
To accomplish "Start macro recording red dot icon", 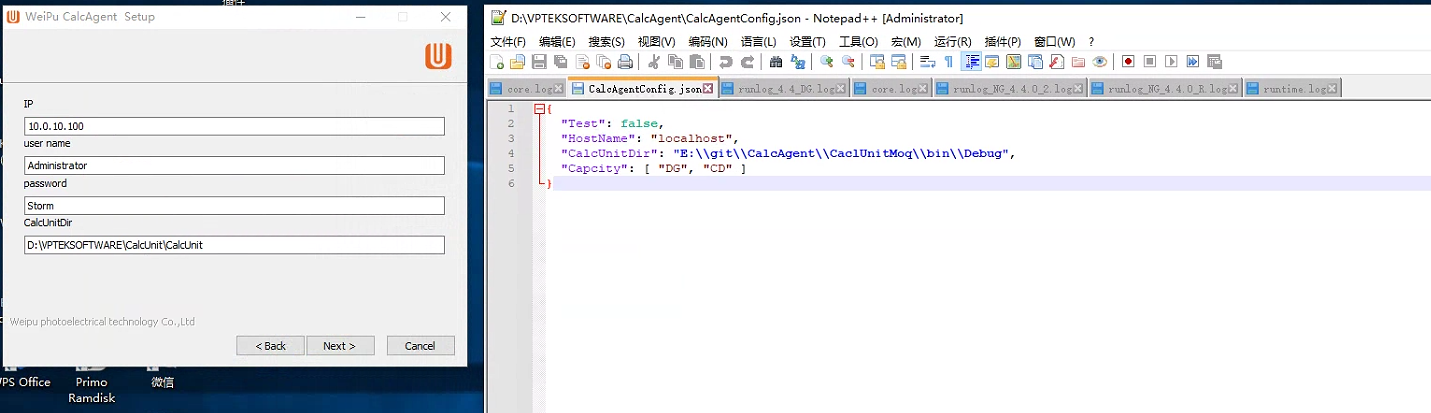I will (1128, 61).
